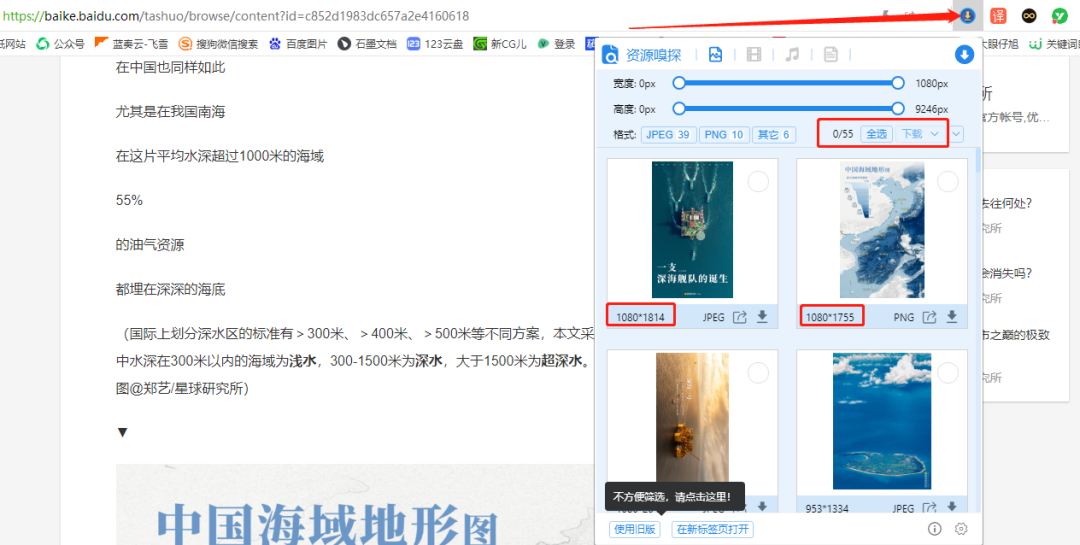This screenshot has width=1080, height=545.
Task: Download the 1080*1755 PNG image
Action: point(952,316)
